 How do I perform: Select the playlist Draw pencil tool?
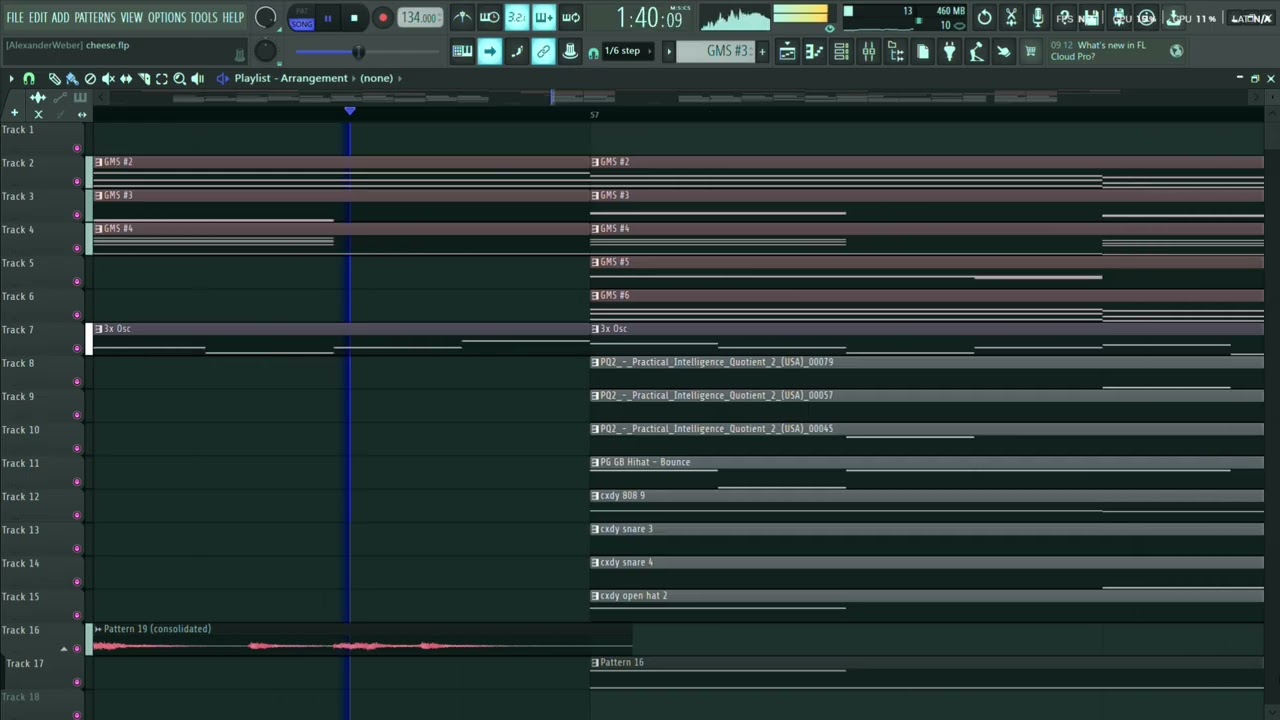point(54,78)
